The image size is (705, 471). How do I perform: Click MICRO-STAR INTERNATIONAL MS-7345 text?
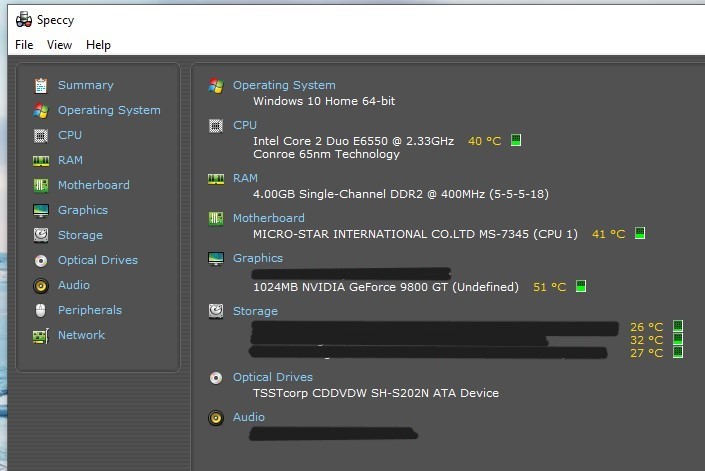415,234
